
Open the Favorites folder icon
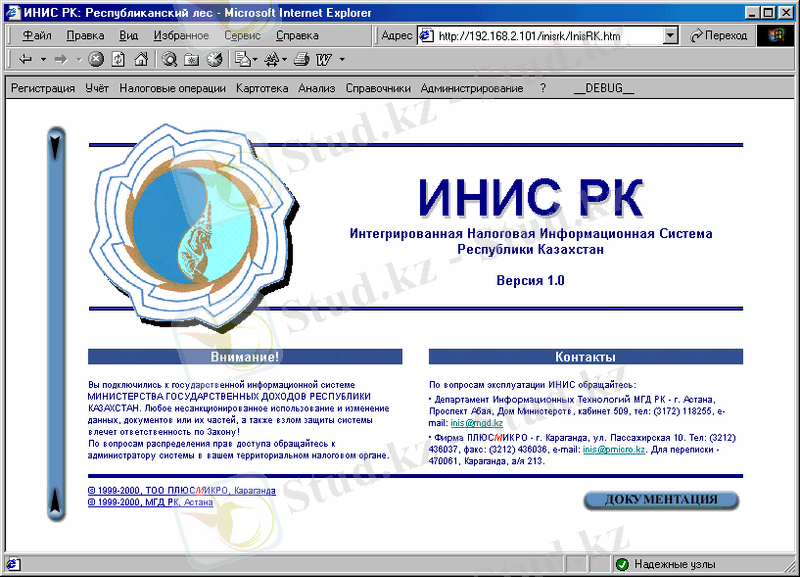[192, 60]
